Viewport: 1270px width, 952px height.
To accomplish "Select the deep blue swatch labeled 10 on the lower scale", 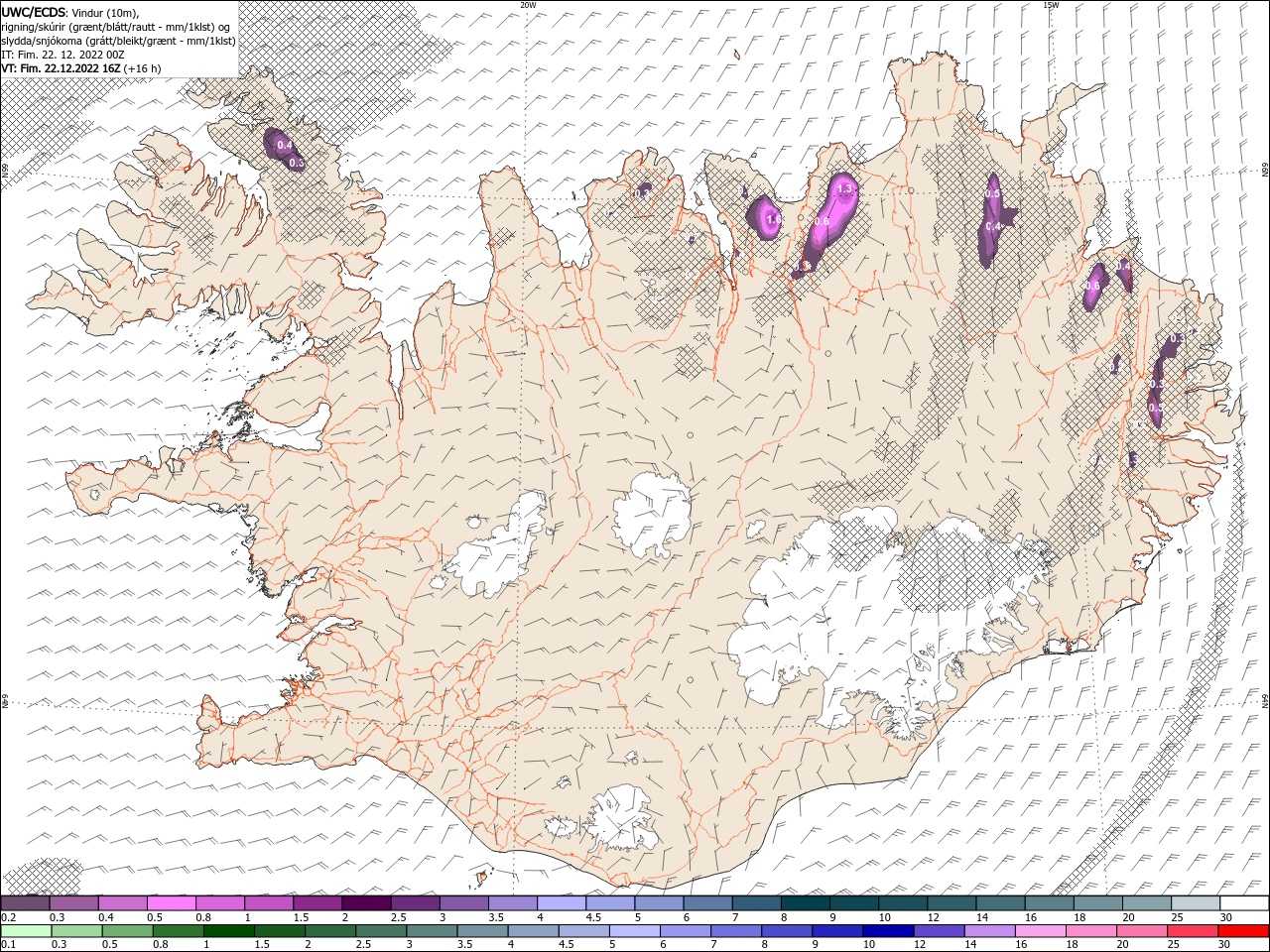I will pyautogui.click(x=888, y=931).
